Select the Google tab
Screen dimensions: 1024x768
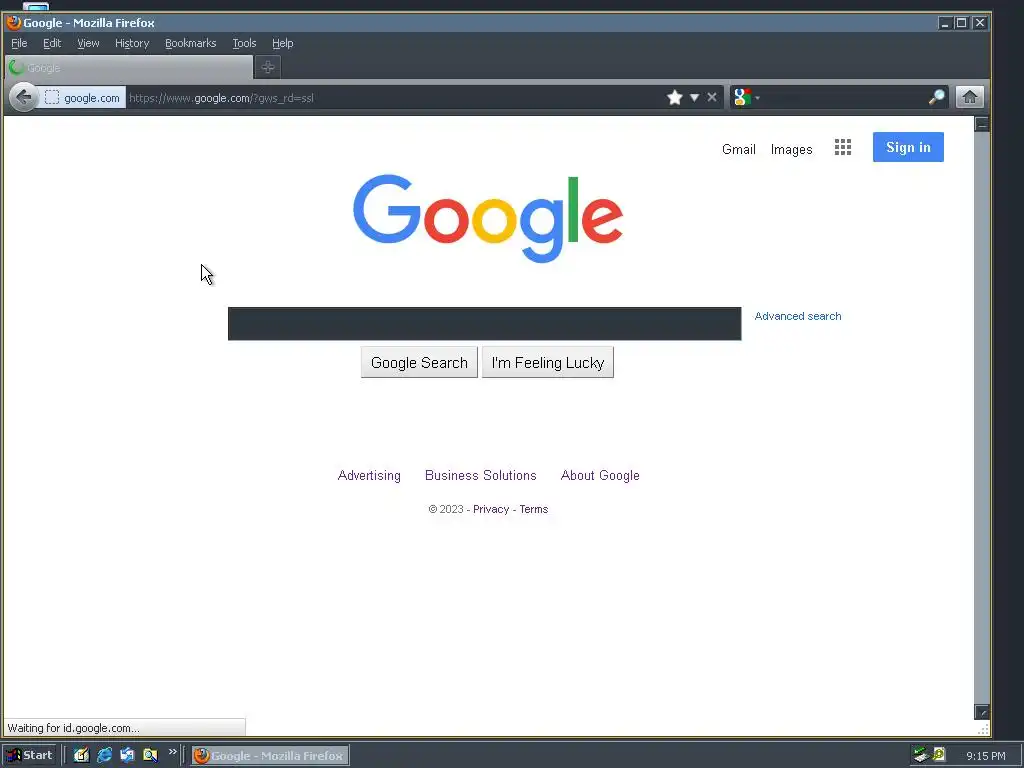pos(129,67)
